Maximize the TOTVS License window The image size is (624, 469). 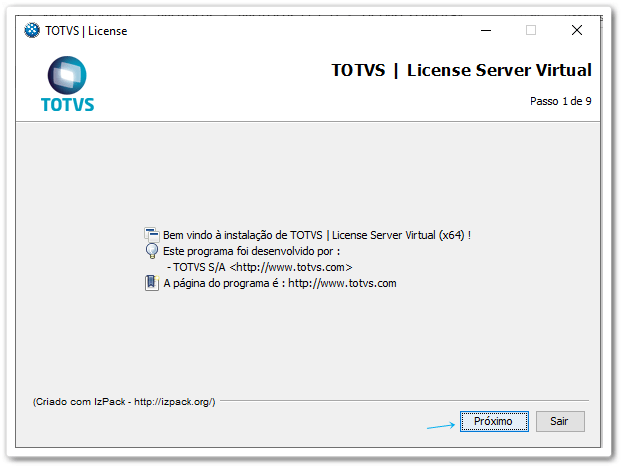tap(530, 30)
